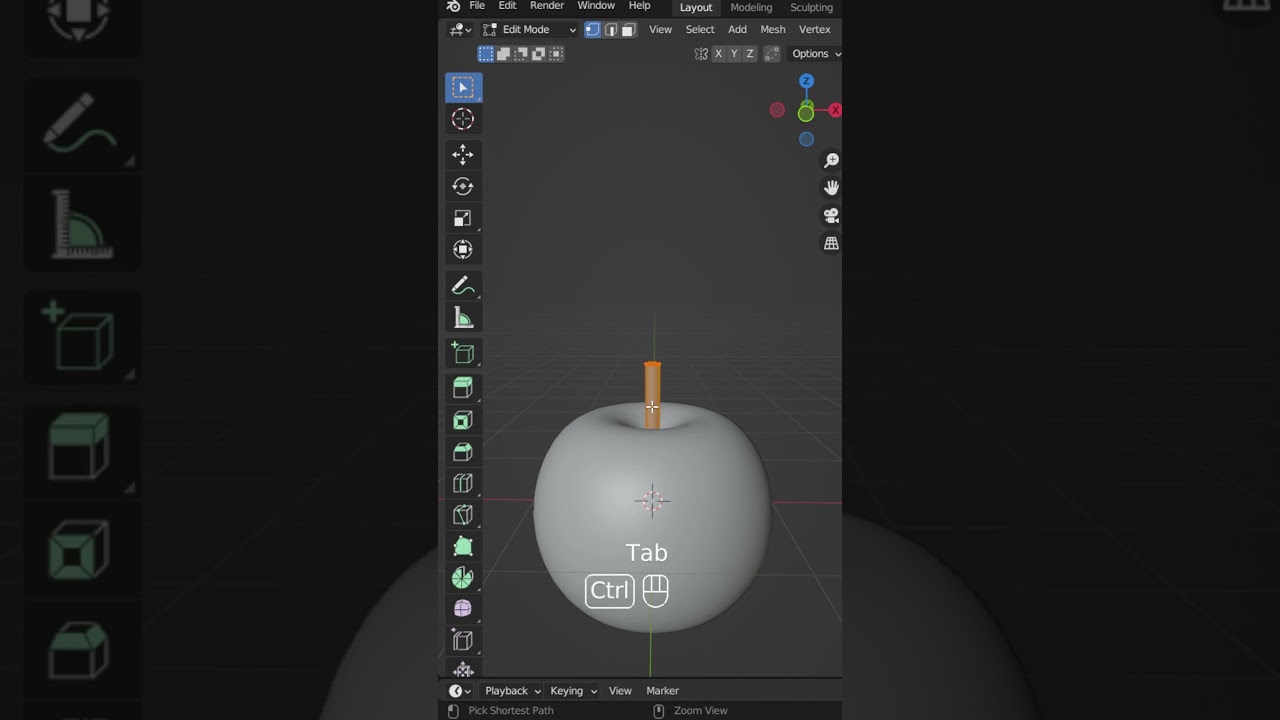Image resolution: width=1280 pixels, height=720 pixels.
Task: Open the Edit Mode dropdown
Action: [x=529, y=29]
